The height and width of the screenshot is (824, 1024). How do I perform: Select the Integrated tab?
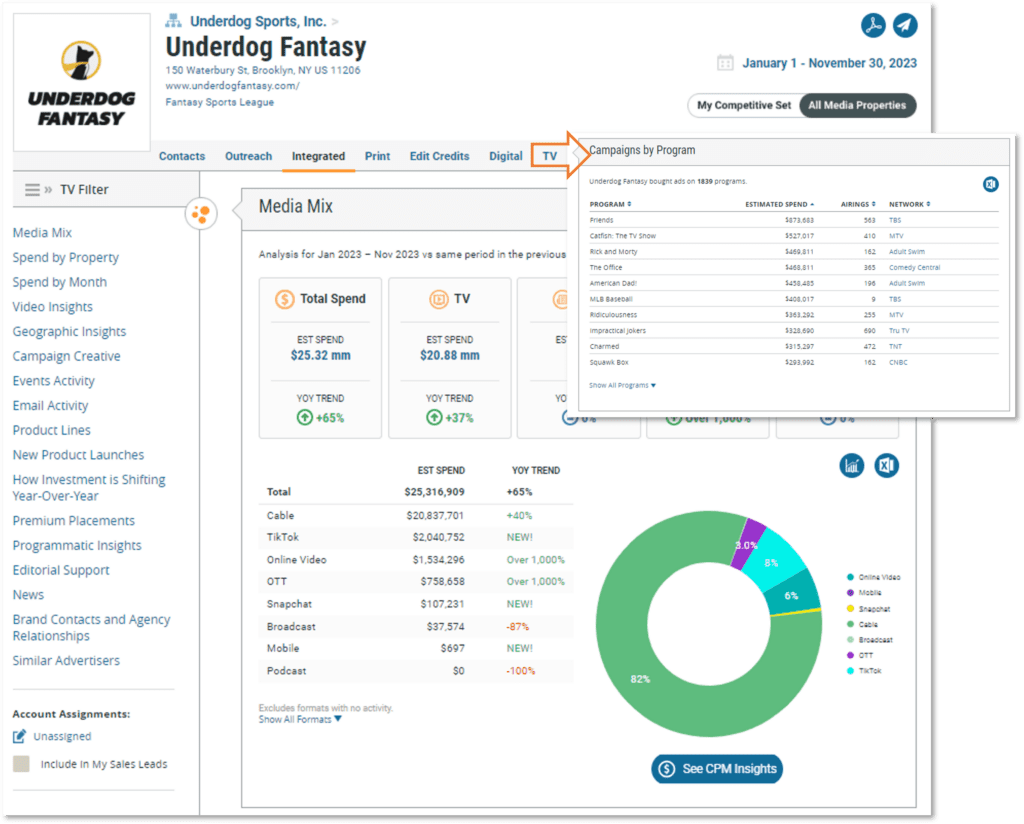point(318,156)
